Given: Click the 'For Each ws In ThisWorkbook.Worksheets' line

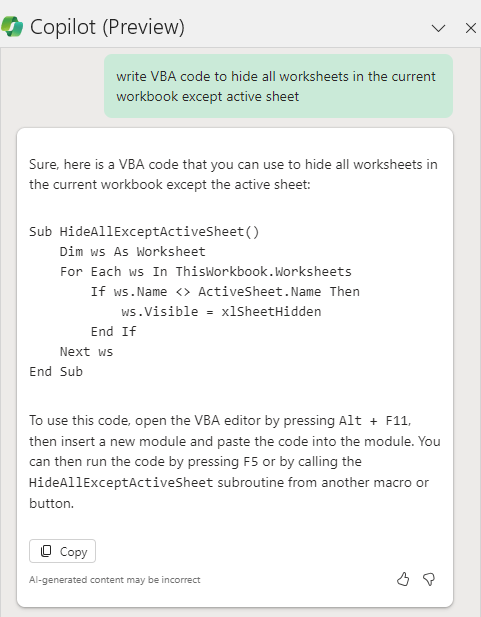Looking at the screenshot, I should (205, 272).
